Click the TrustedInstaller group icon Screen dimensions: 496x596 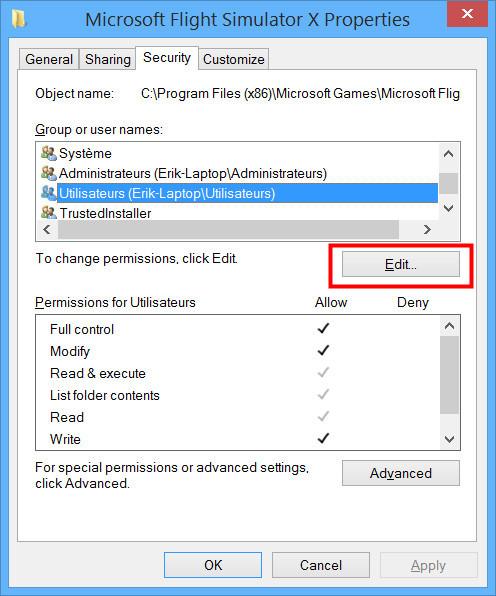tap(49, 213)
